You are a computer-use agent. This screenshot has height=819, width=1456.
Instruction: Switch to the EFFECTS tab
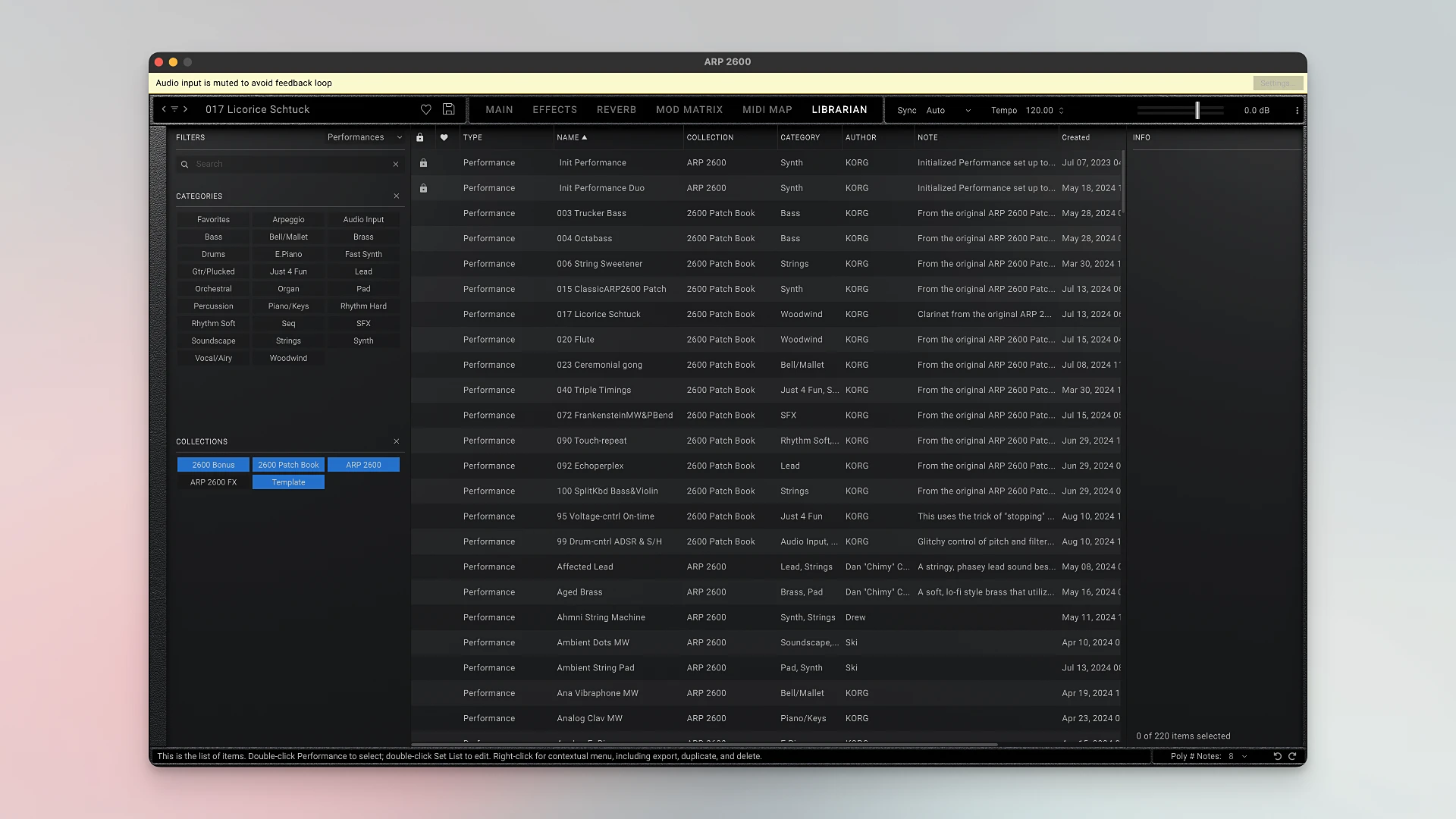pyautogui.click(x=554, y=109)
